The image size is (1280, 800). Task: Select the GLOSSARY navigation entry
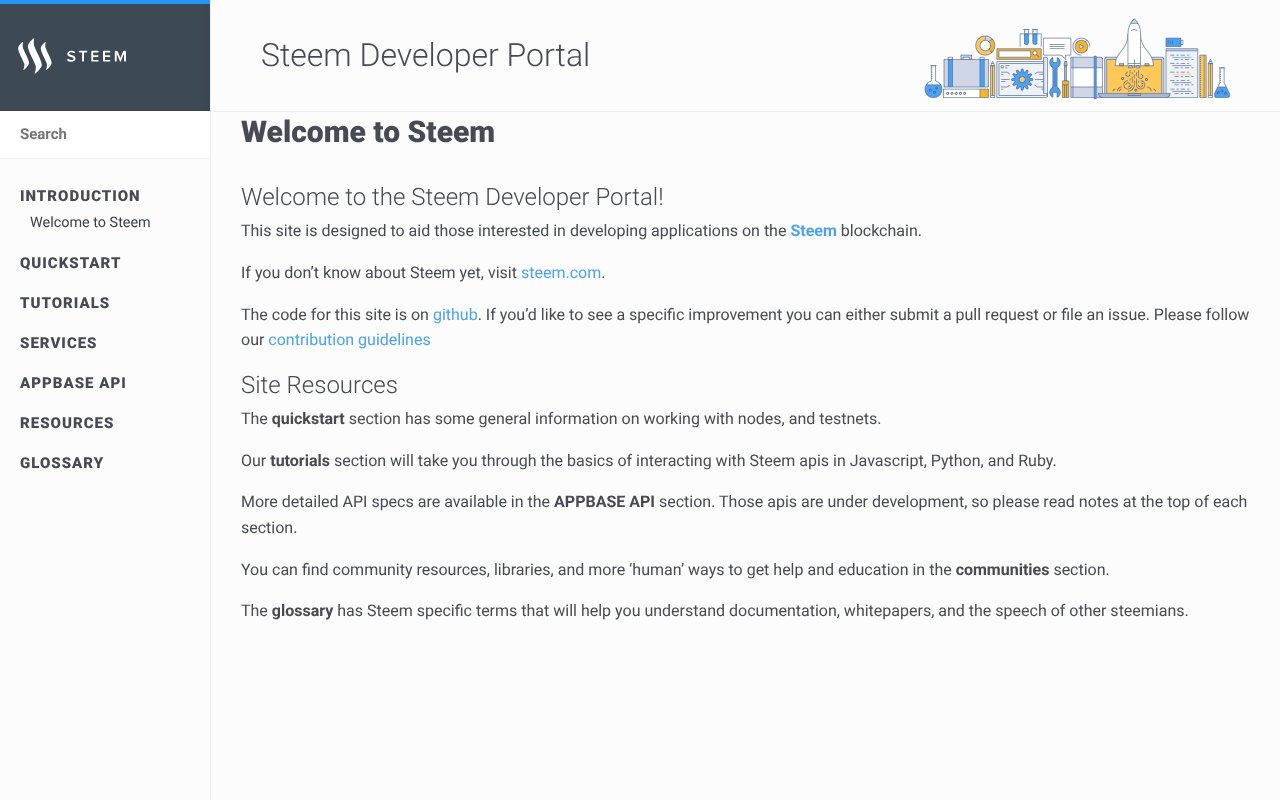tap(62, 462)
